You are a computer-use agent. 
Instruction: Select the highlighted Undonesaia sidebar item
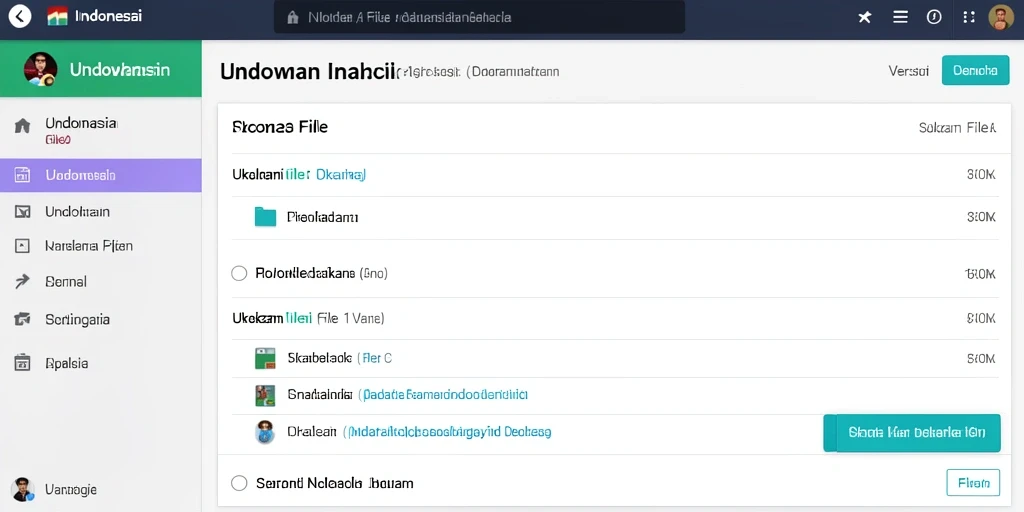(101, 175)
